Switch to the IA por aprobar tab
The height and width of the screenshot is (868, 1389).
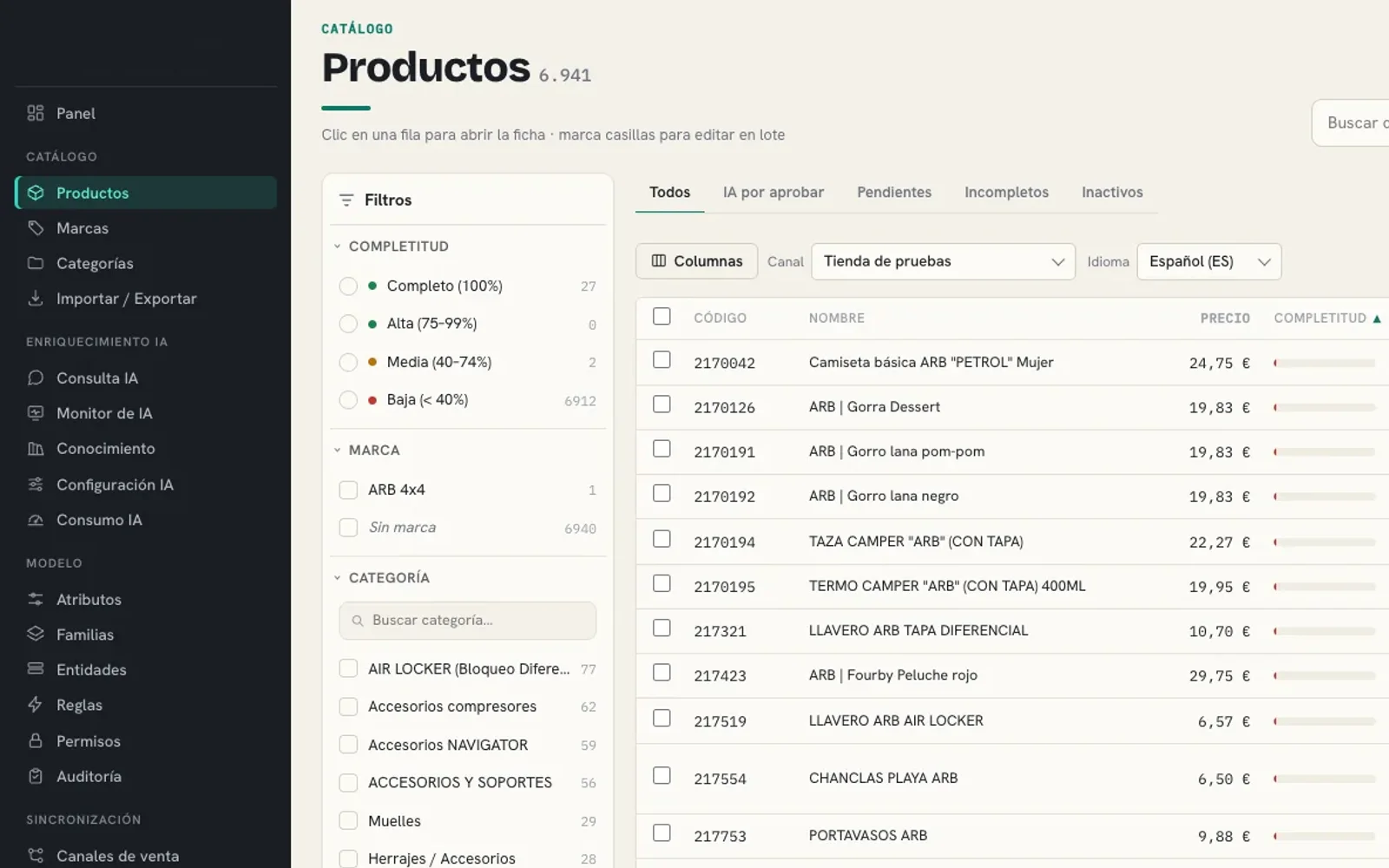[773, 193]
